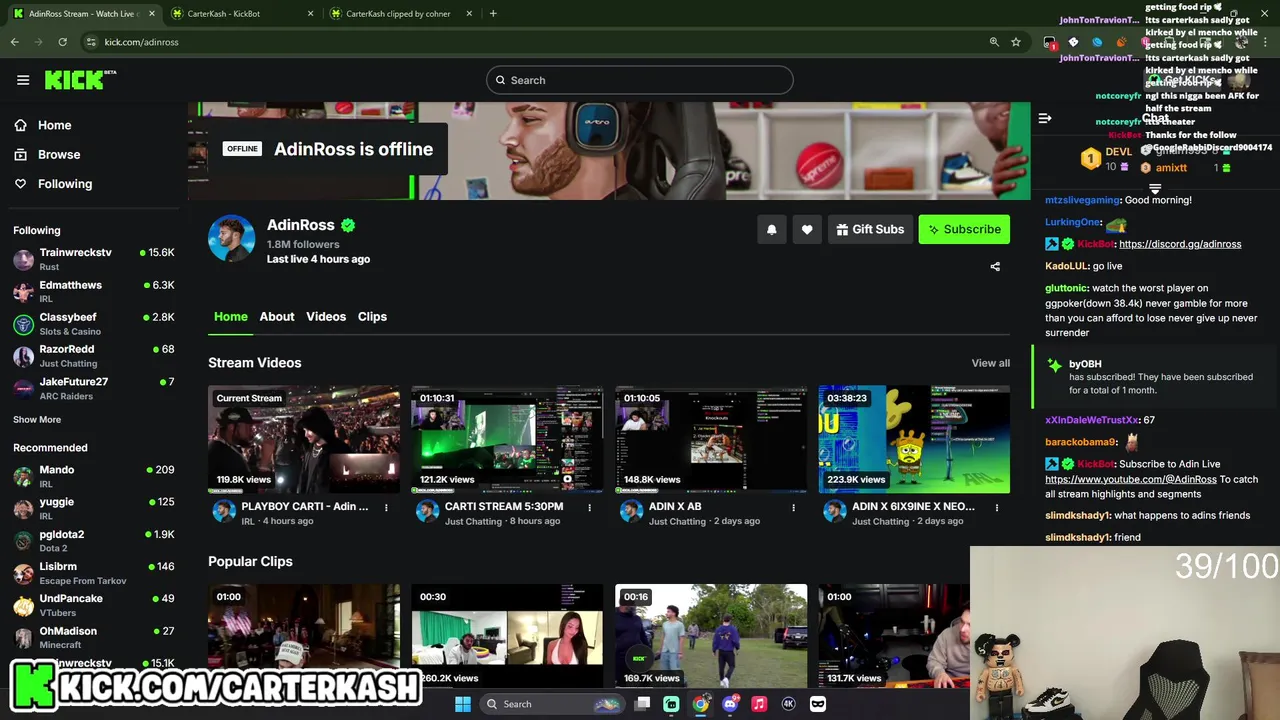This screenshot has width=1280, height=720.
Task: Bookmark this page with star icon
Action: [1016, 42]
